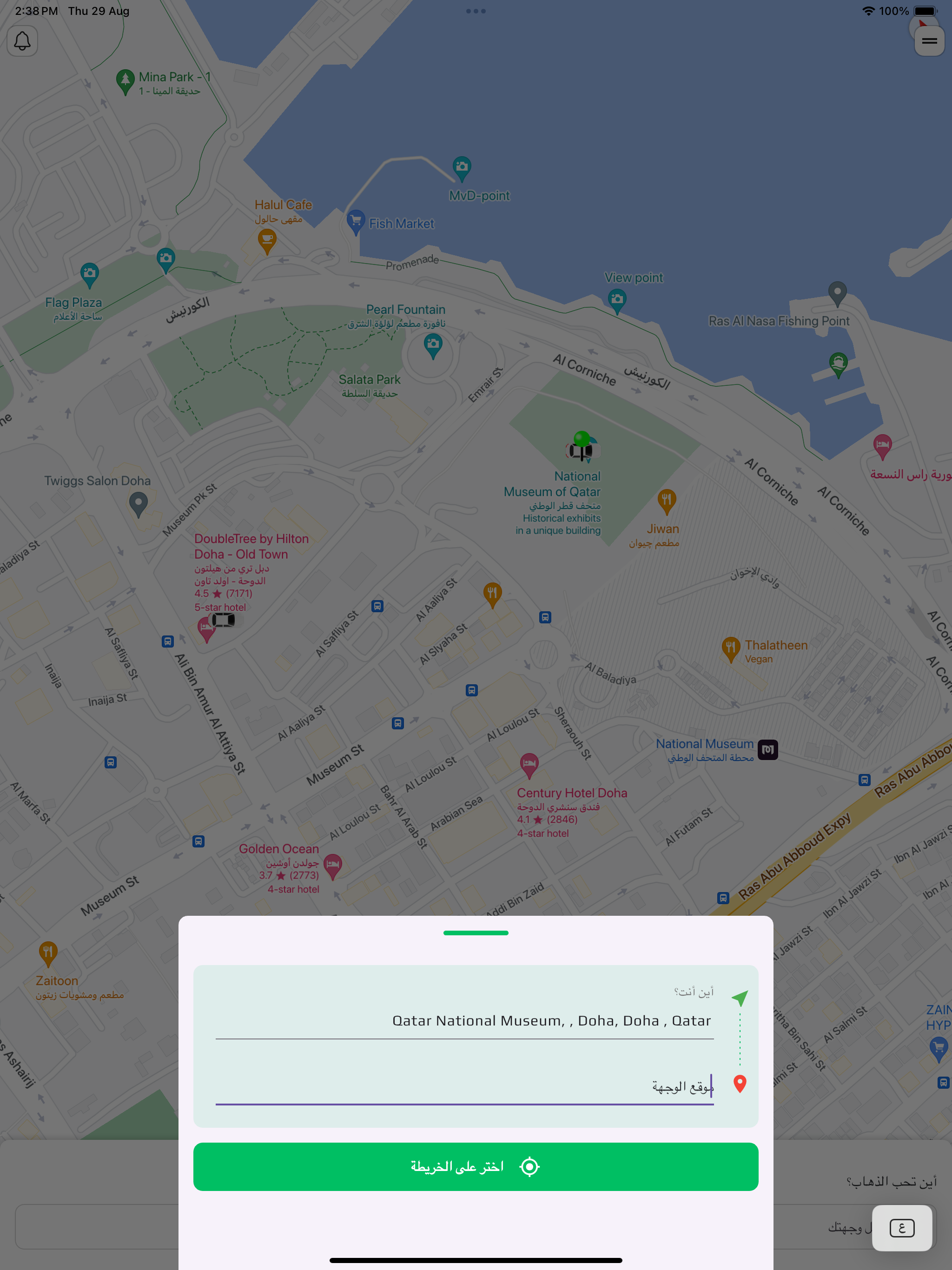Tap the Fish Market shopping pin
The height and width of the screenshot is (1270, 952).
tap(356, 223)
